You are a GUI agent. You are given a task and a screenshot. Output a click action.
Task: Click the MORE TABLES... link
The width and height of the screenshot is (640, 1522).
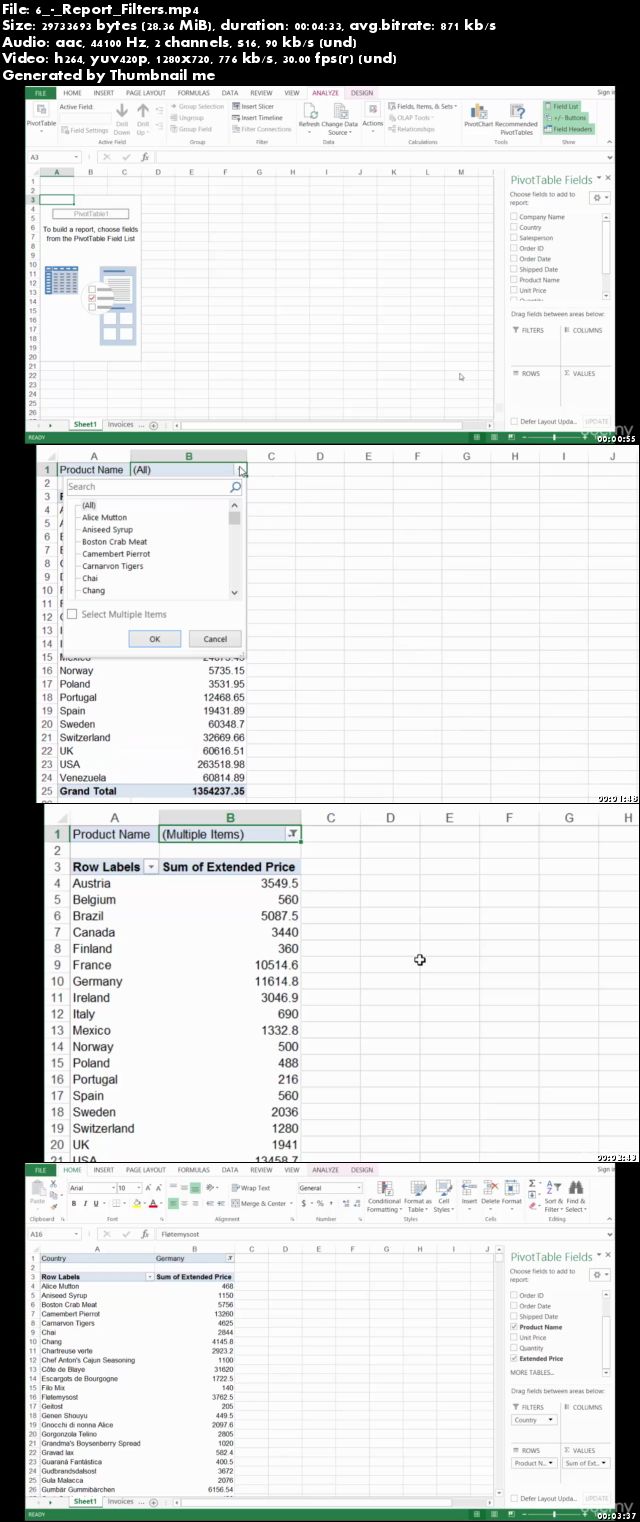click(532, 1373)
